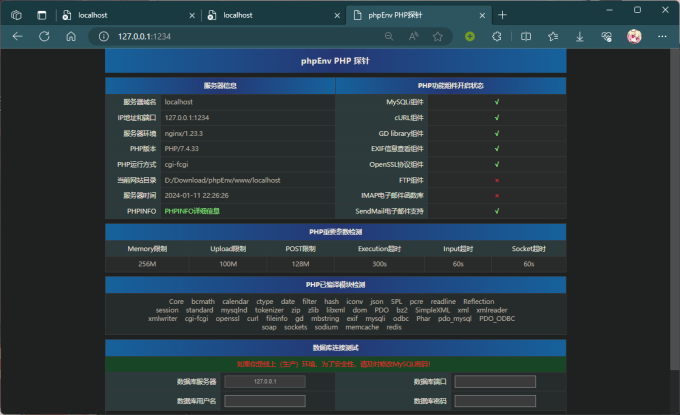The height and width of the screenshot is (415, 680).
Task: Open the settings and more menu
Action: coord(662,36)
